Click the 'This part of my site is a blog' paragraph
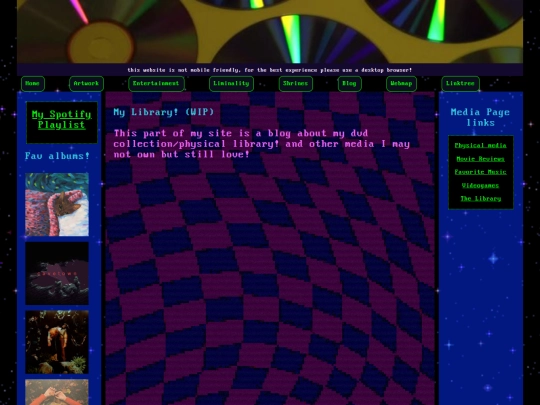The image size is (540, 405). coord(262,144)
